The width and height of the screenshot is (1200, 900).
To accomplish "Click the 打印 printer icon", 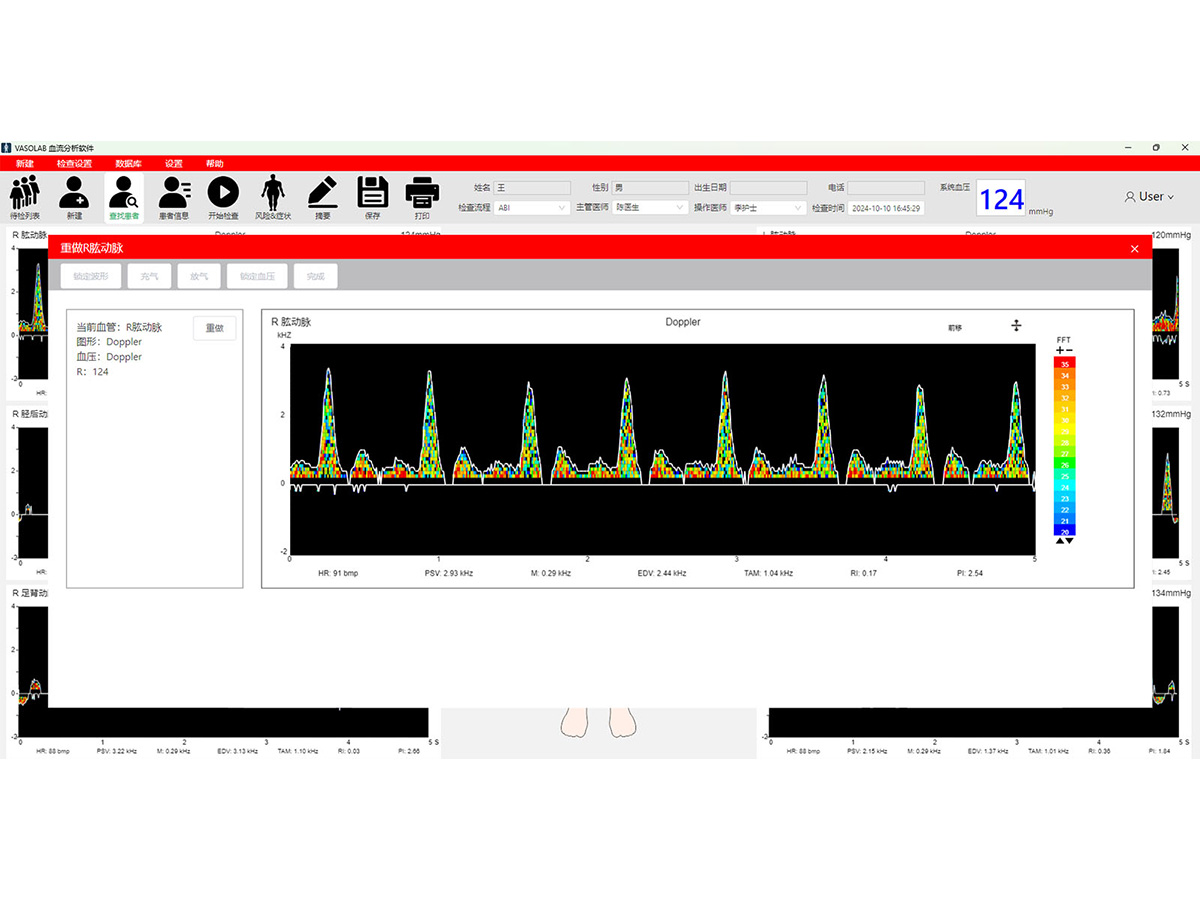I will point(422,194).
